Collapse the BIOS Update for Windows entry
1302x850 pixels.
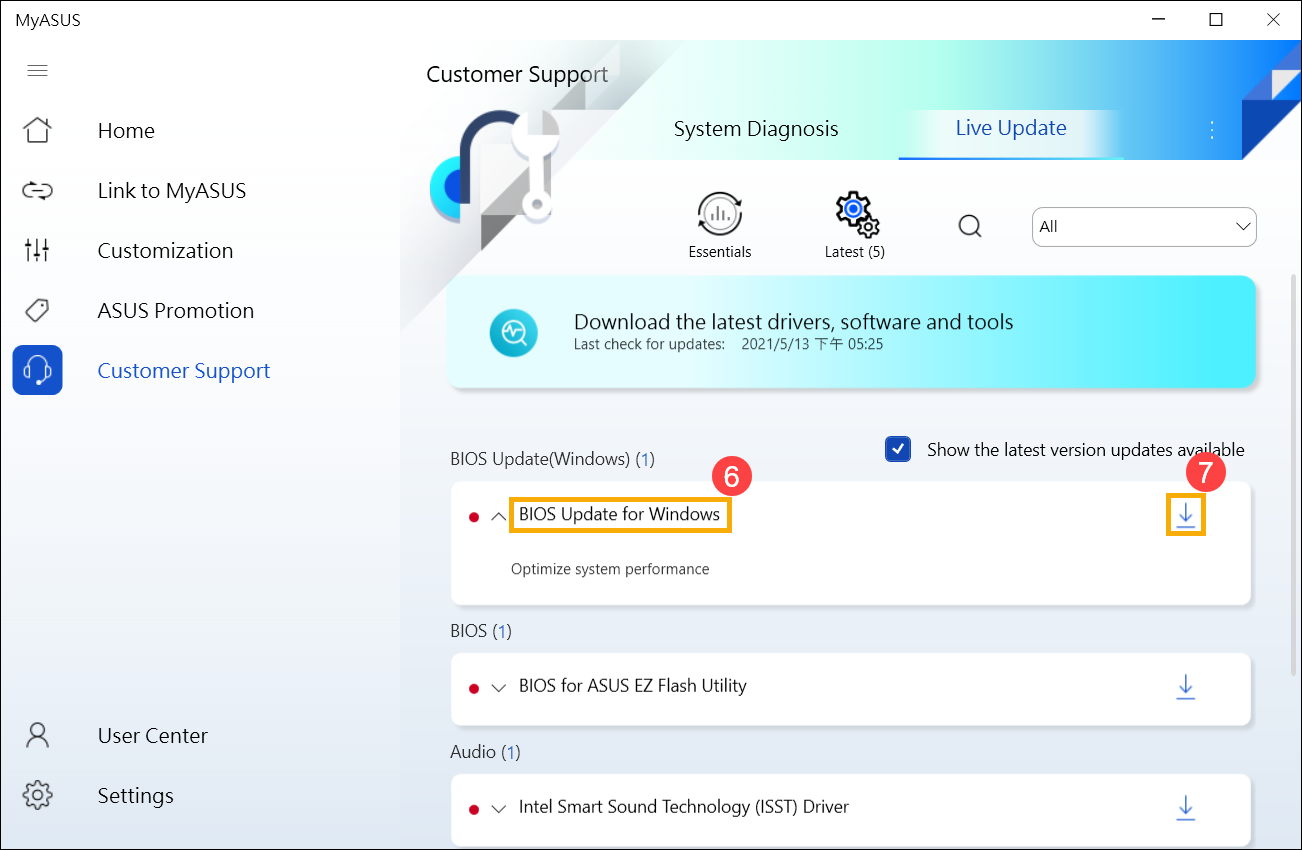(499, 517)
